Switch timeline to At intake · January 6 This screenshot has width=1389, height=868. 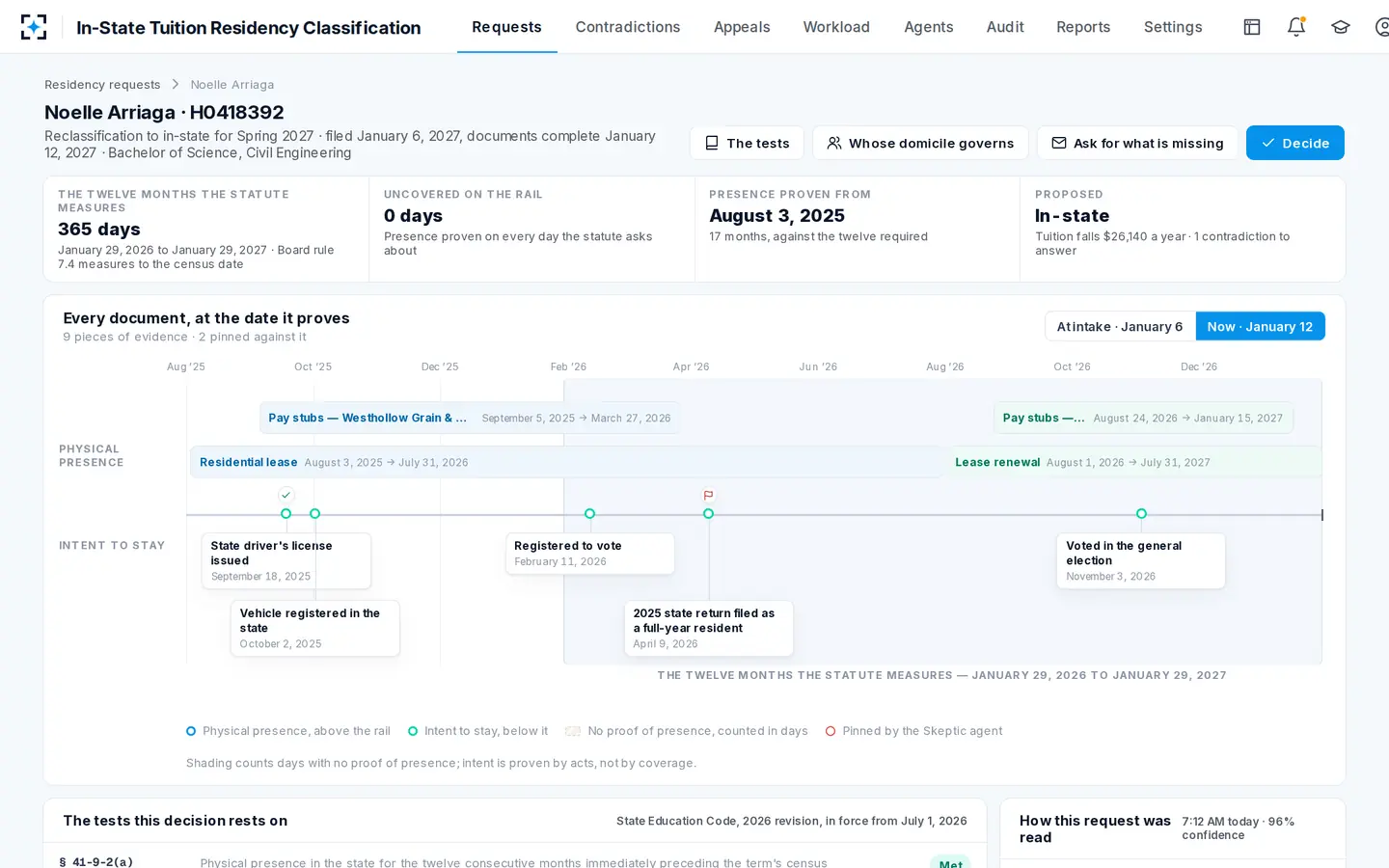[1120, 326]
